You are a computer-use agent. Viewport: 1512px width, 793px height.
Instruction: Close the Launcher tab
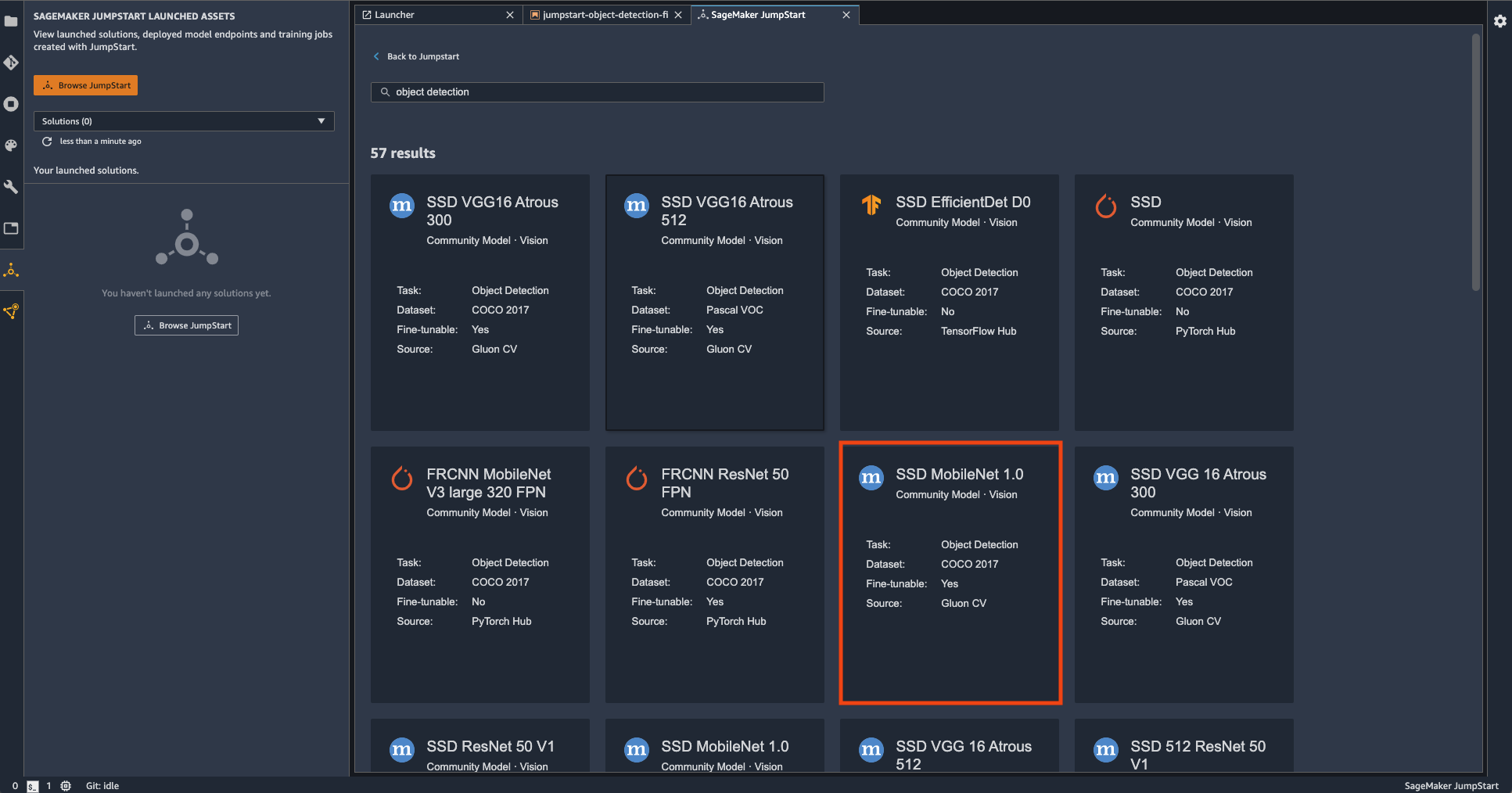[x=510, y=15]
